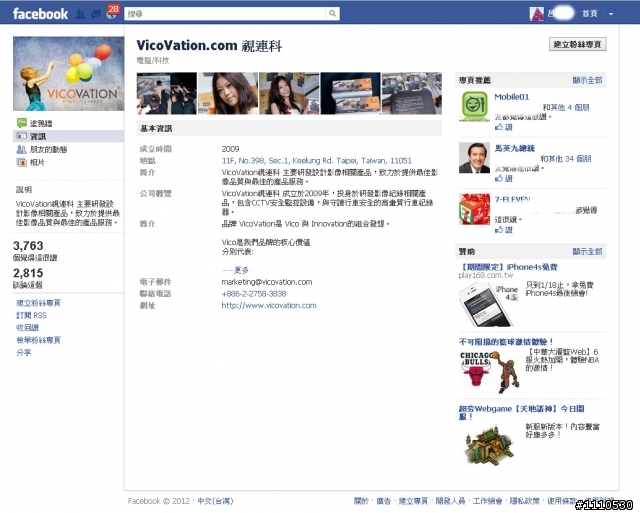Click the 2,815 talking about count
640x513 pixels.
tap(28, 273)
